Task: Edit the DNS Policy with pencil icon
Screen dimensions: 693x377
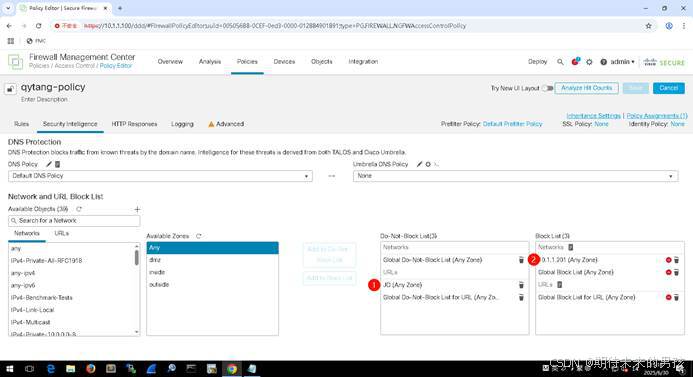Action: [x=49, y=164]
